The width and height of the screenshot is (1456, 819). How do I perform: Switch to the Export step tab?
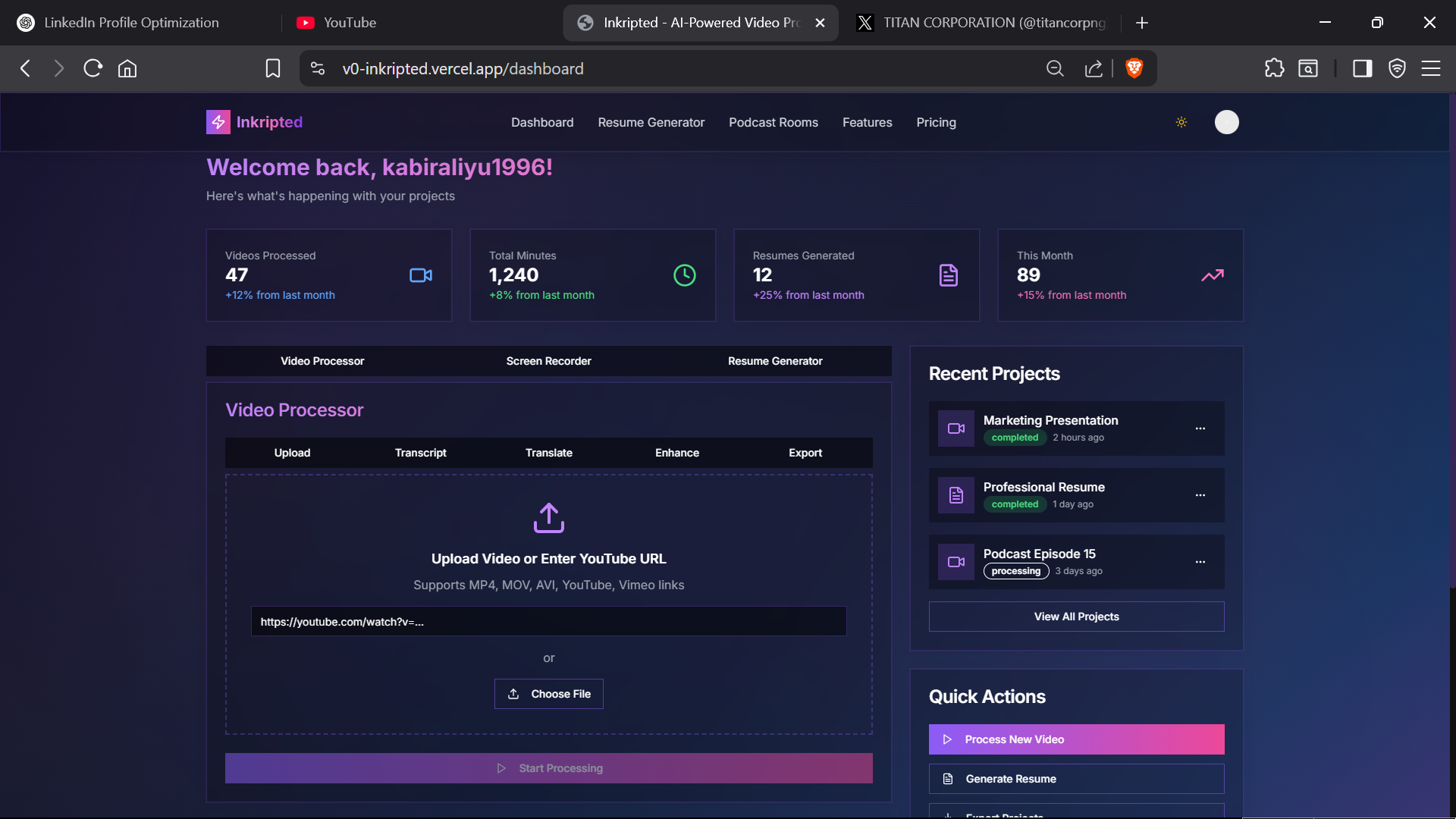coord(805,453)
